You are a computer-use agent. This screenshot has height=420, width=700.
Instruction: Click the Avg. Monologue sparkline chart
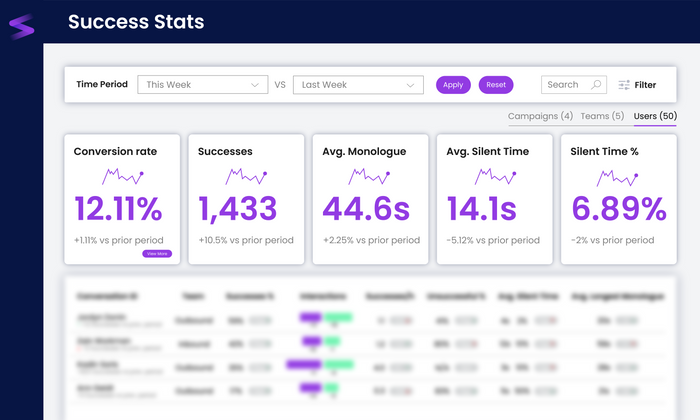(369, 176)
